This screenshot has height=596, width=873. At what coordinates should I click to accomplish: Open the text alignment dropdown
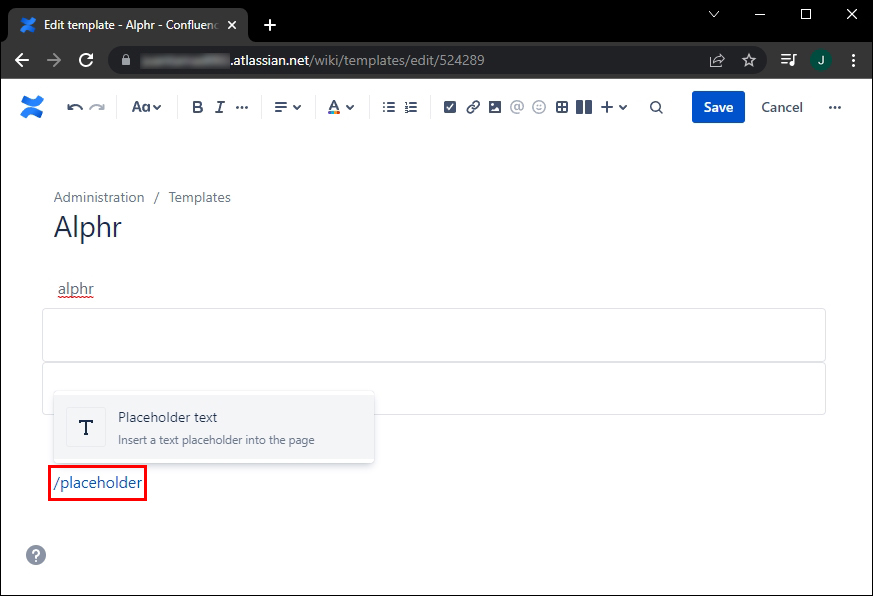[288, 107]
